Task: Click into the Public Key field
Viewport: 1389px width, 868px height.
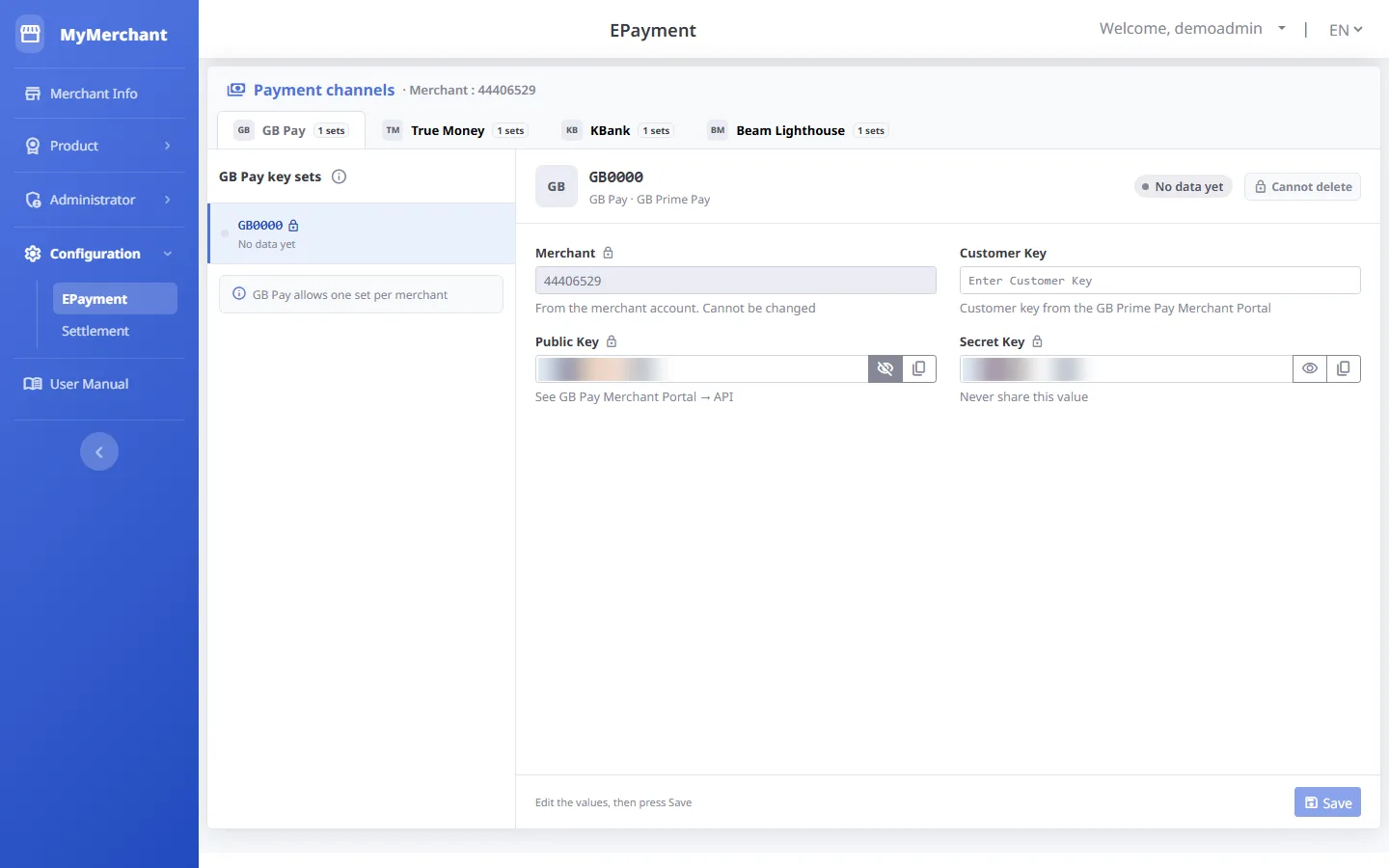Action: click(702, 368)
